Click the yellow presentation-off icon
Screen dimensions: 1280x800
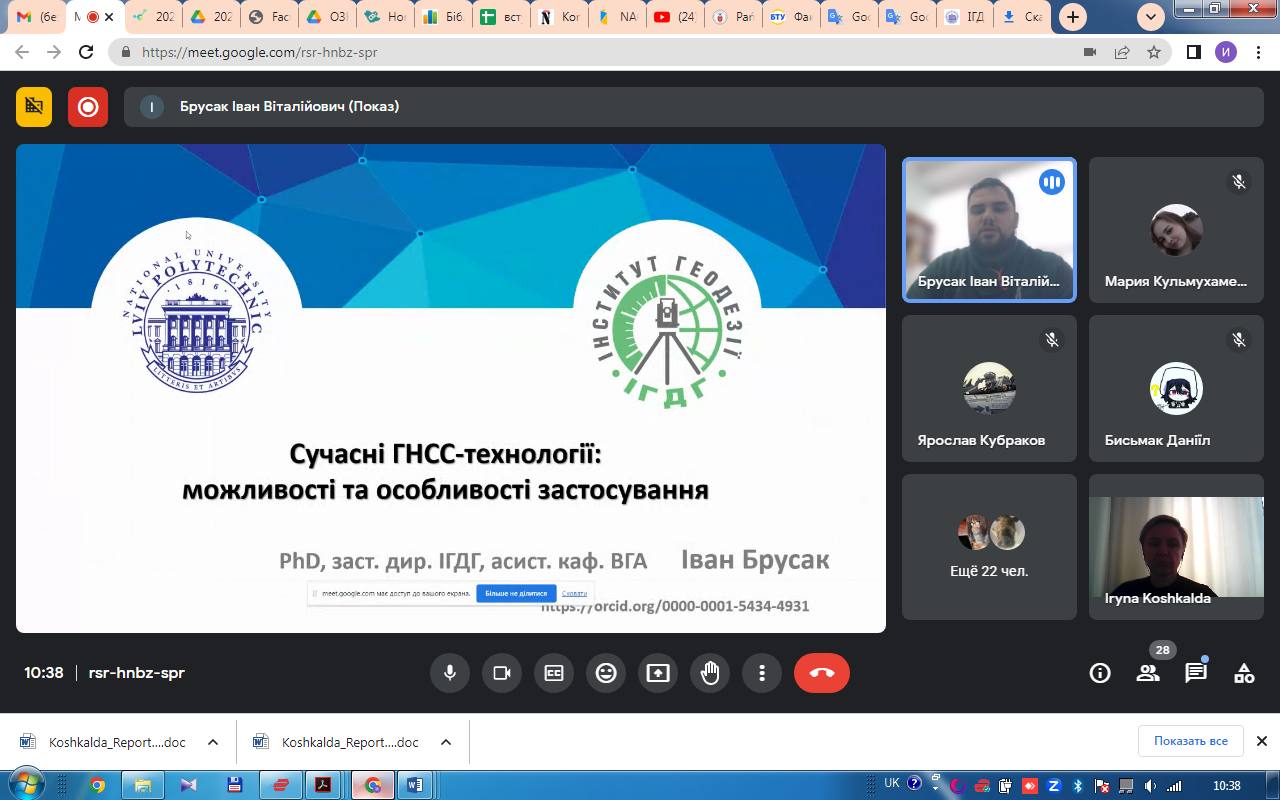pos(34,107)
